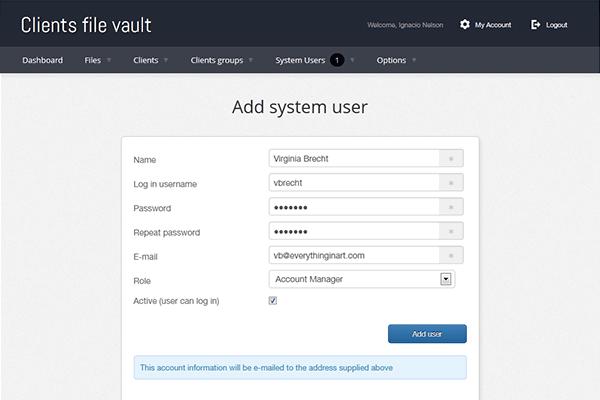This screenshot has width=600, height=400.
Task: Open the System Users menu
Action: [x=300, y=60]
